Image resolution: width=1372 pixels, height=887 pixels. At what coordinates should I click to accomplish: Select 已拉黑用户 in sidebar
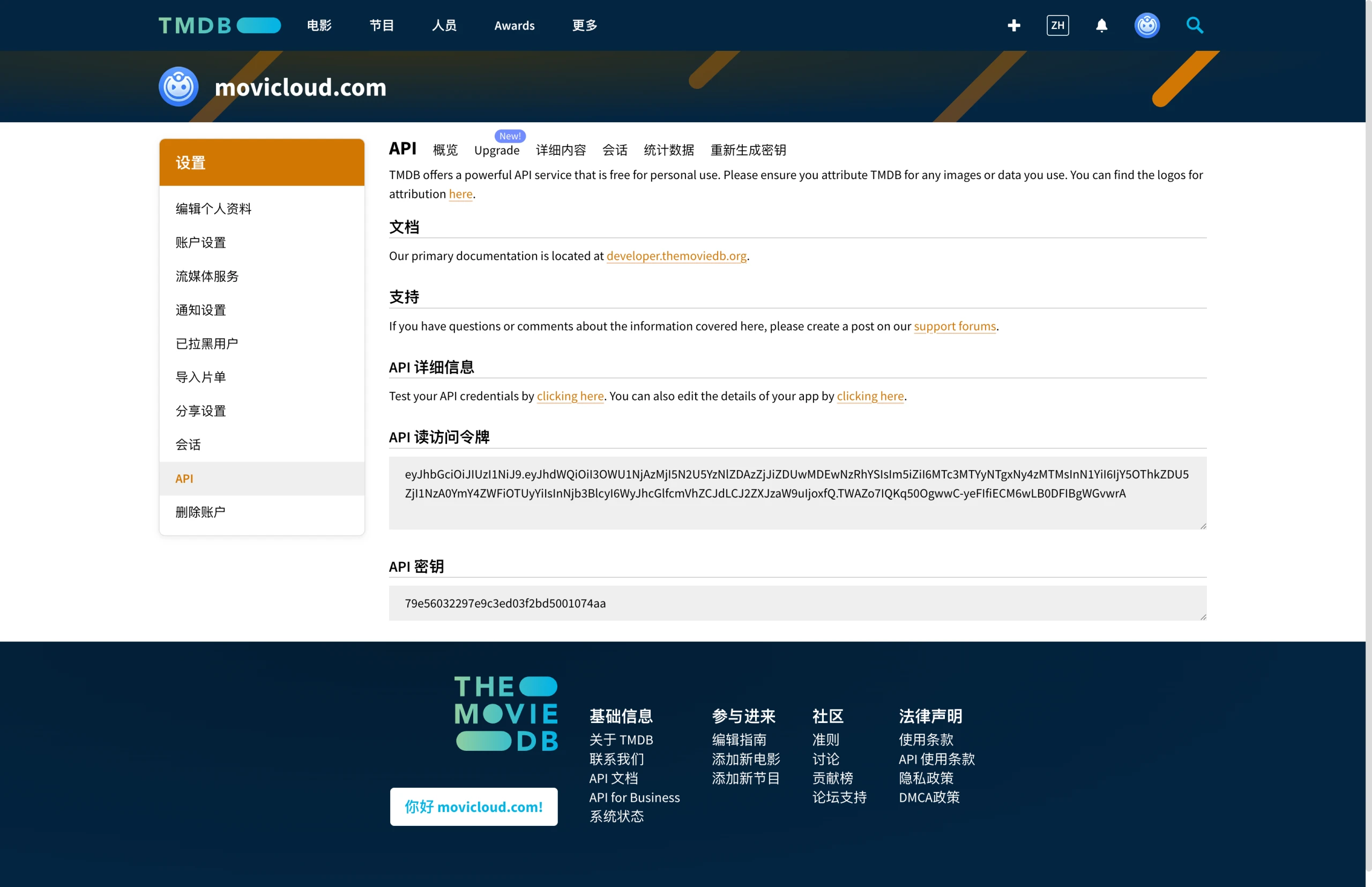262,344
